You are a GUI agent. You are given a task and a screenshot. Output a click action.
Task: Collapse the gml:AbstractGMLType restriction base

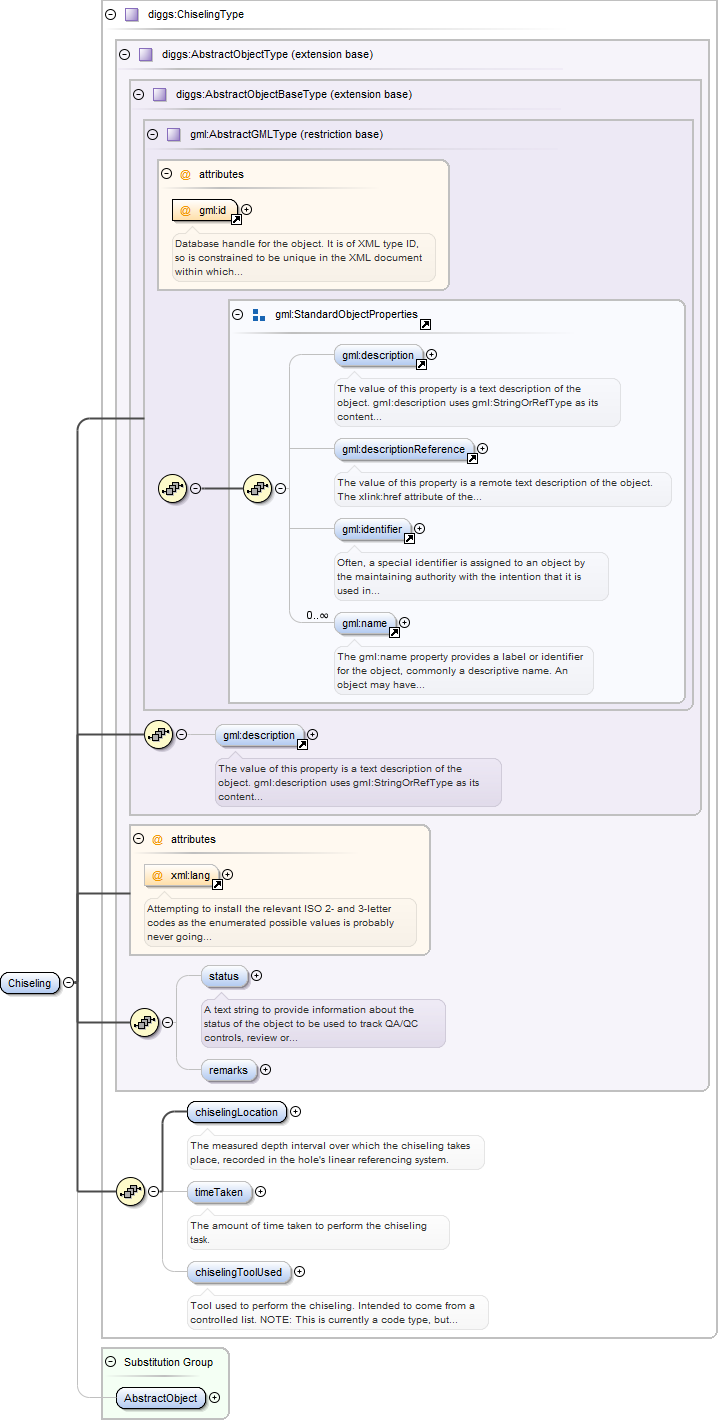[152, 134]
